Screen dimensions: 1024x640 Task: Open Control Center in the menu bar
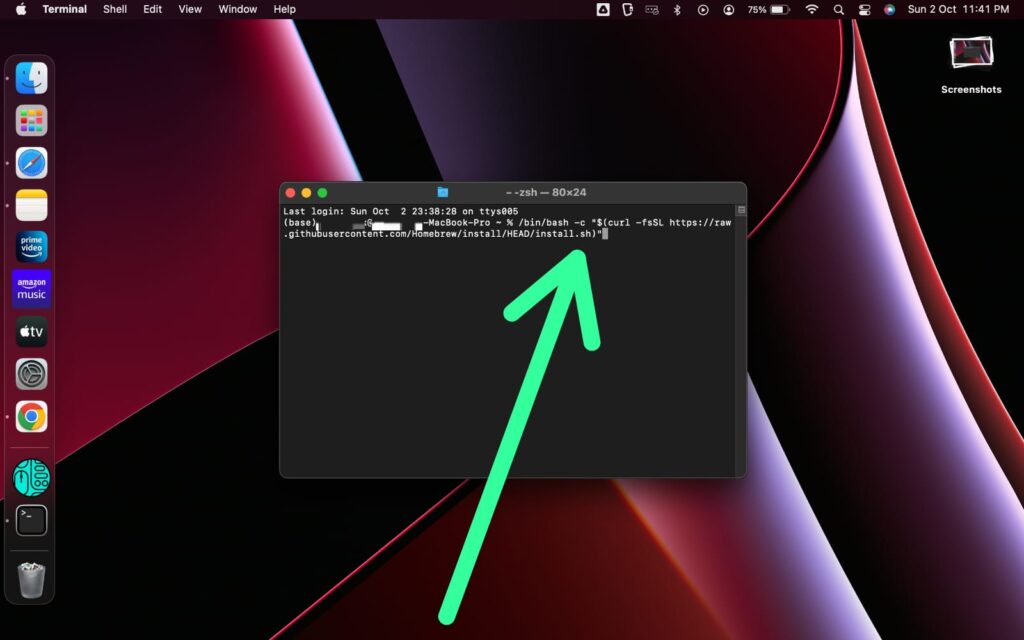(864, 10)
